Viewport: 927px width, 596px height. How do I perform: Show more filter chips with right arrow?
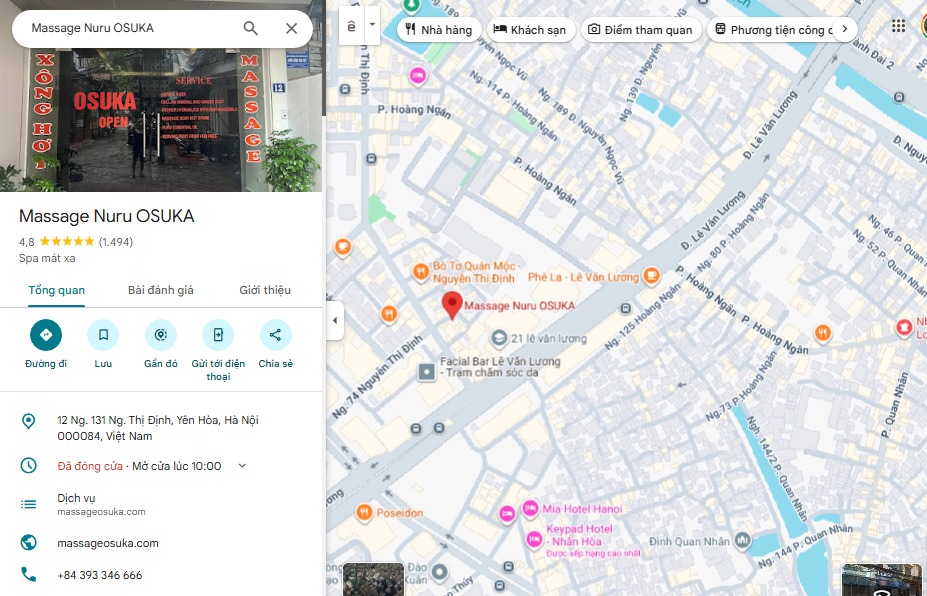pyautogui.click(x=845, y=28)
